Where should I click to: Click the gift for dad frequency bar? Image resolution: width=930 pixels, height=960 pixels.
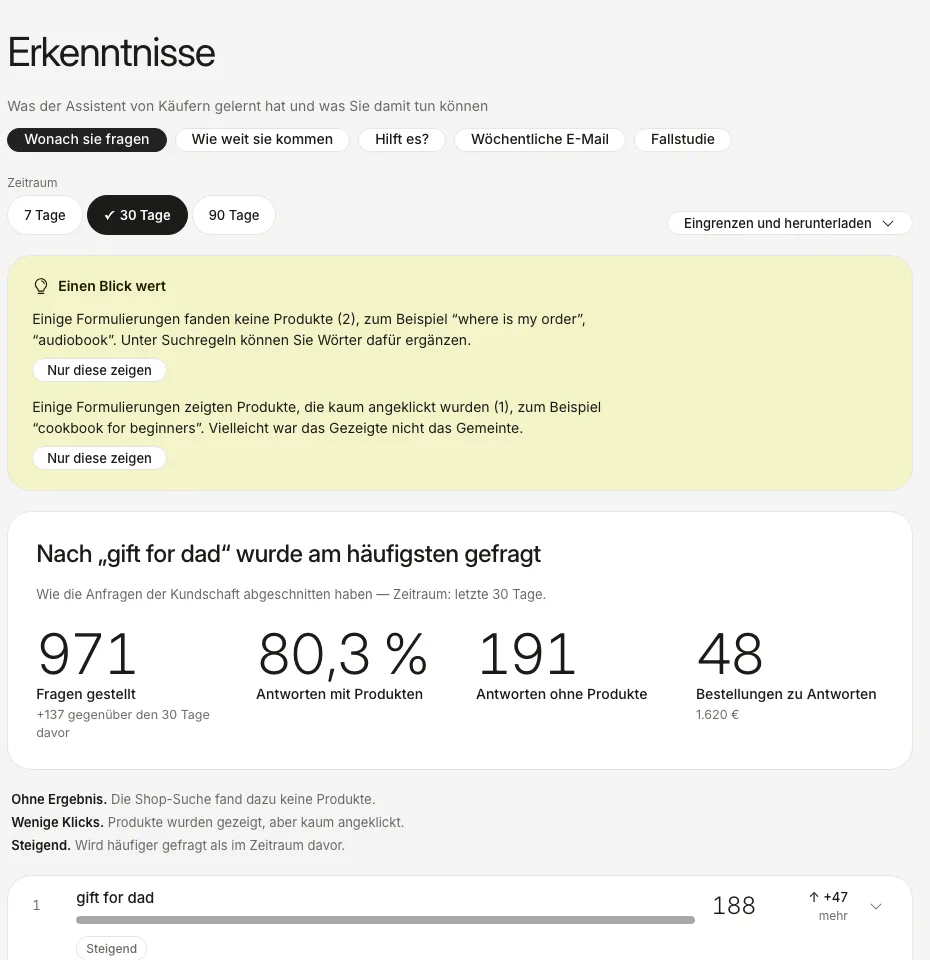385,920
